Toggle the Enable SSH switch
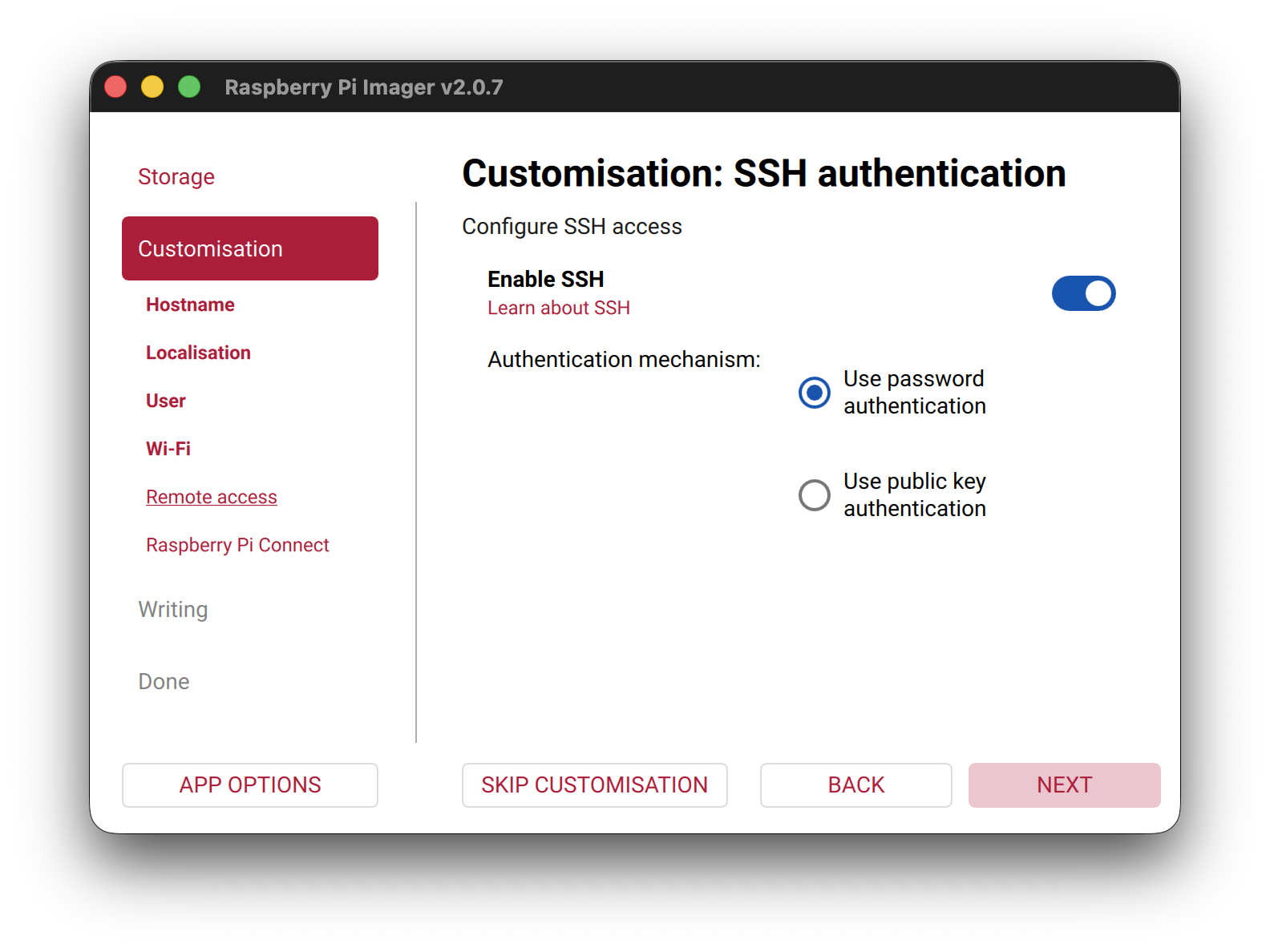1270x952 pixels. (1083, 293)
